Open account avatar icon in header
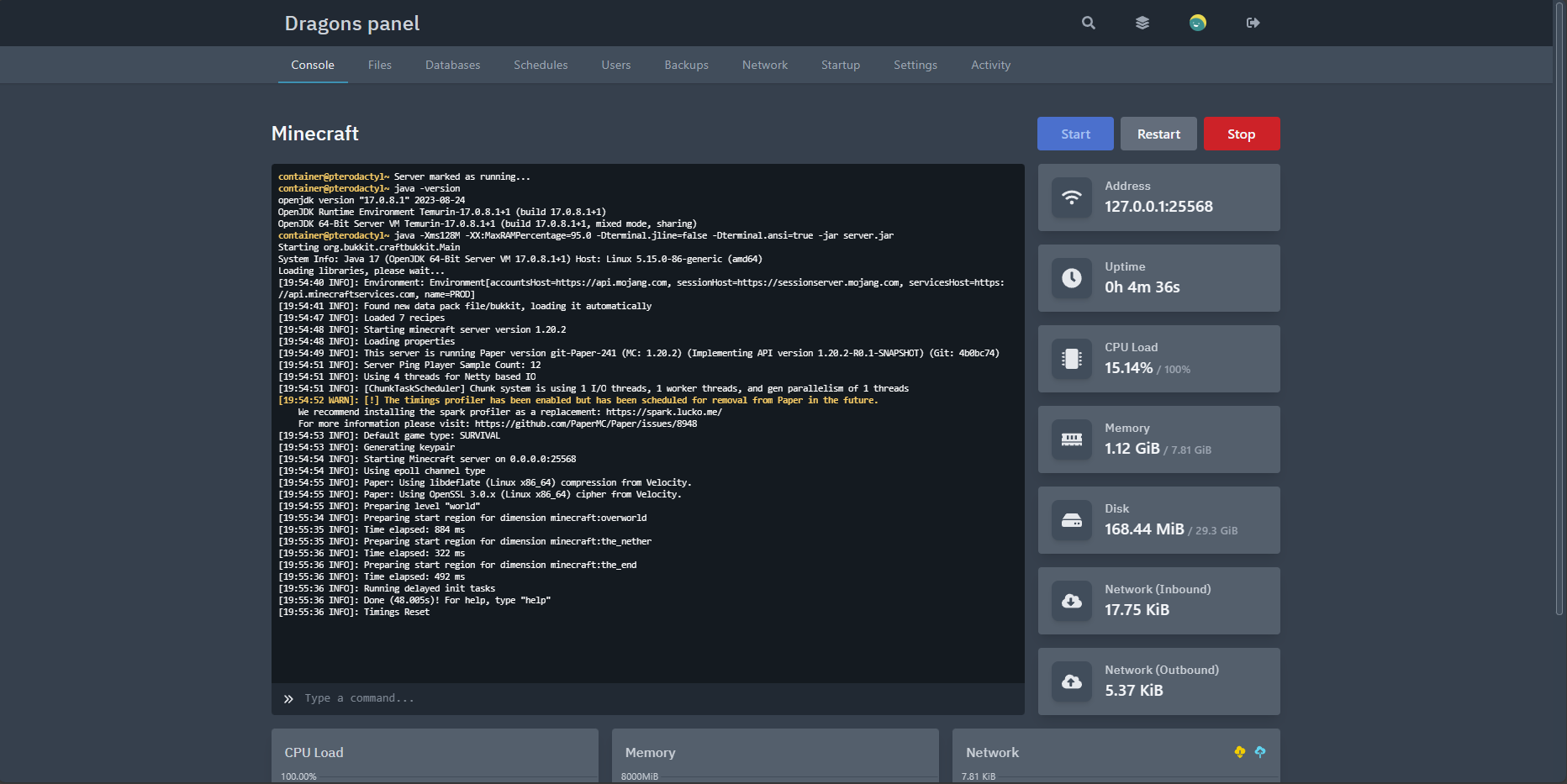The height and width of the screenshot is (784, 1567). pos(1198,23)
